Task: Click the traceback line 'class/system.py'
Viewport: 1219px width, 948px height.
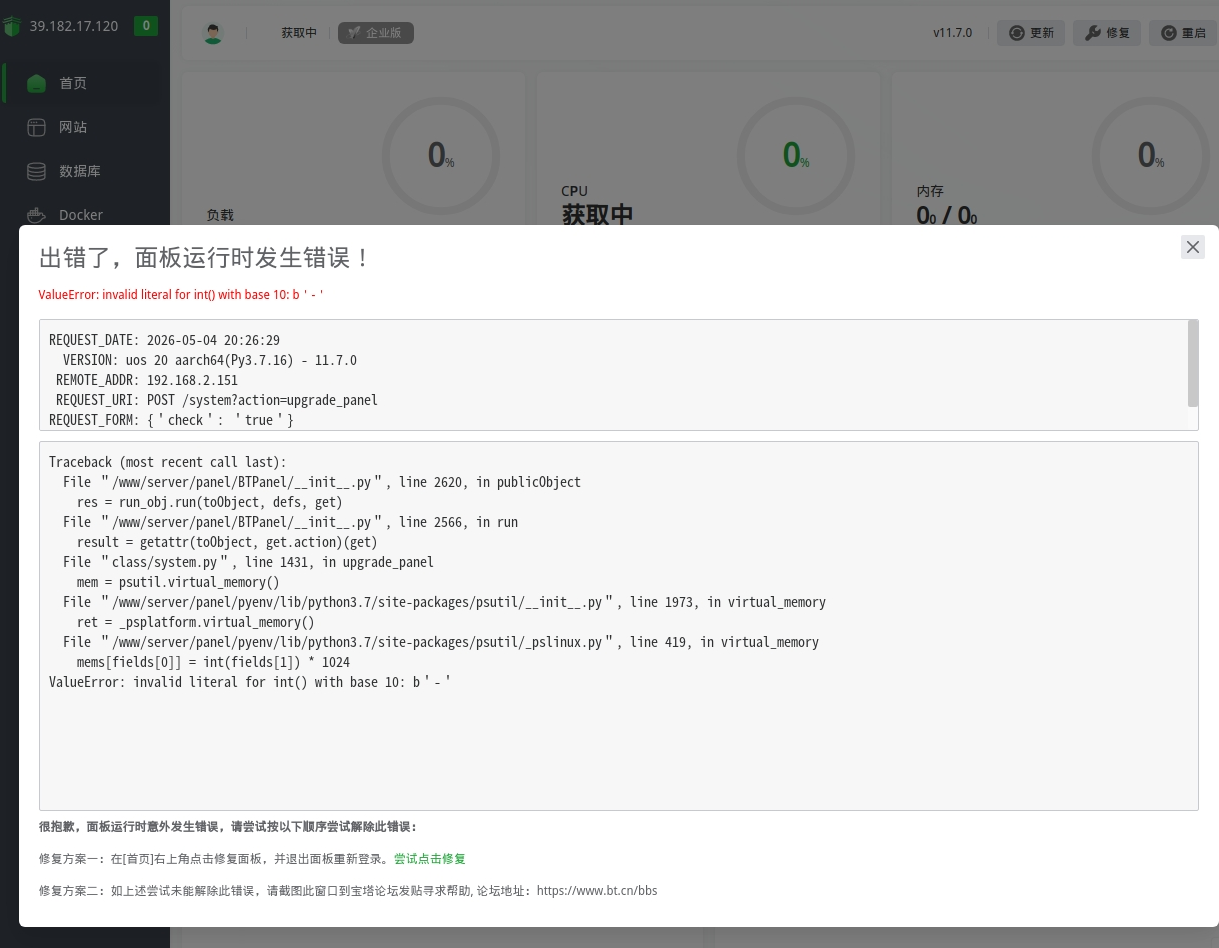Action: (x=248, y=562)
